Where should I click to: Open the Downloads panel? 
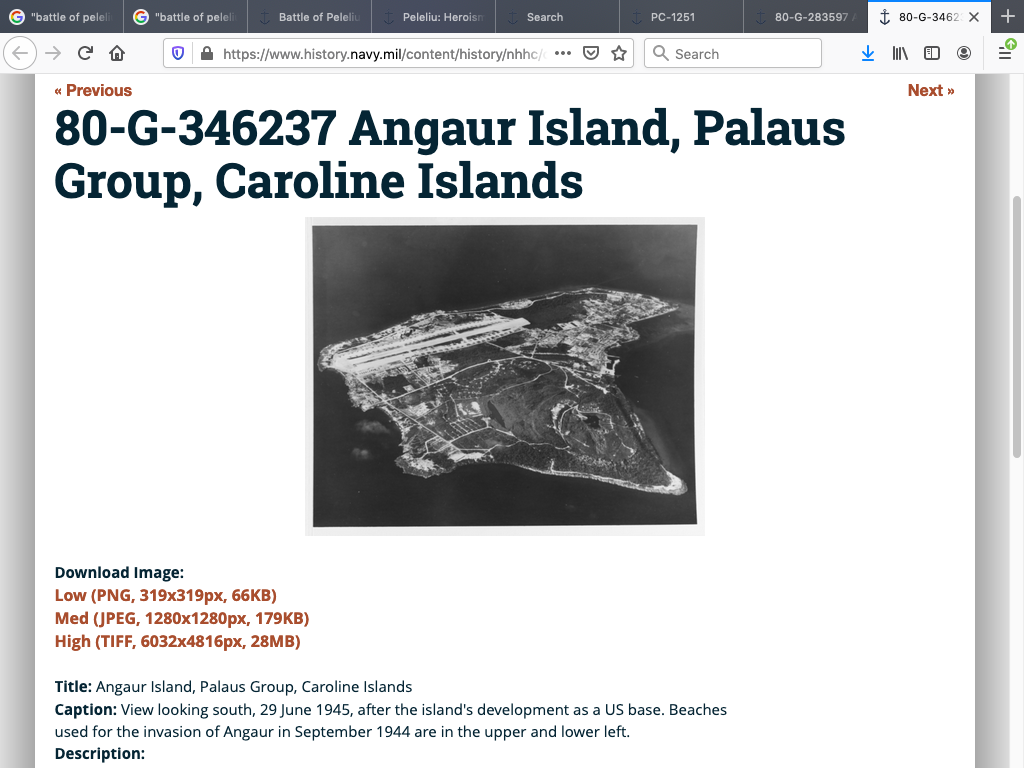pos(867,54)
